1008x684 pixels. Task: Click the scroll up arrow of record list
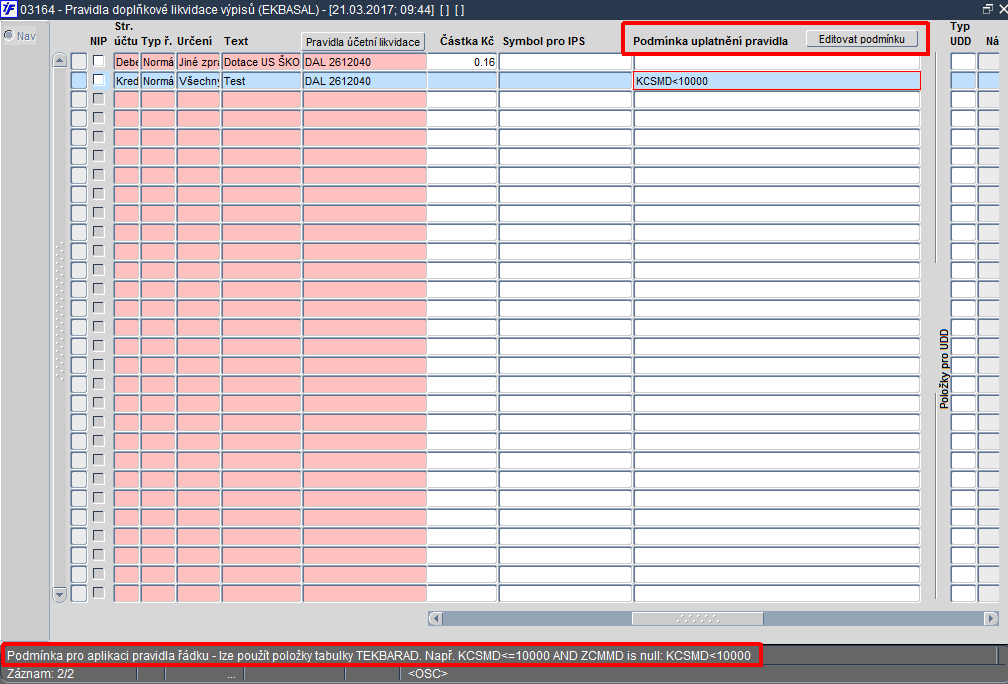(x=60, y=61)
